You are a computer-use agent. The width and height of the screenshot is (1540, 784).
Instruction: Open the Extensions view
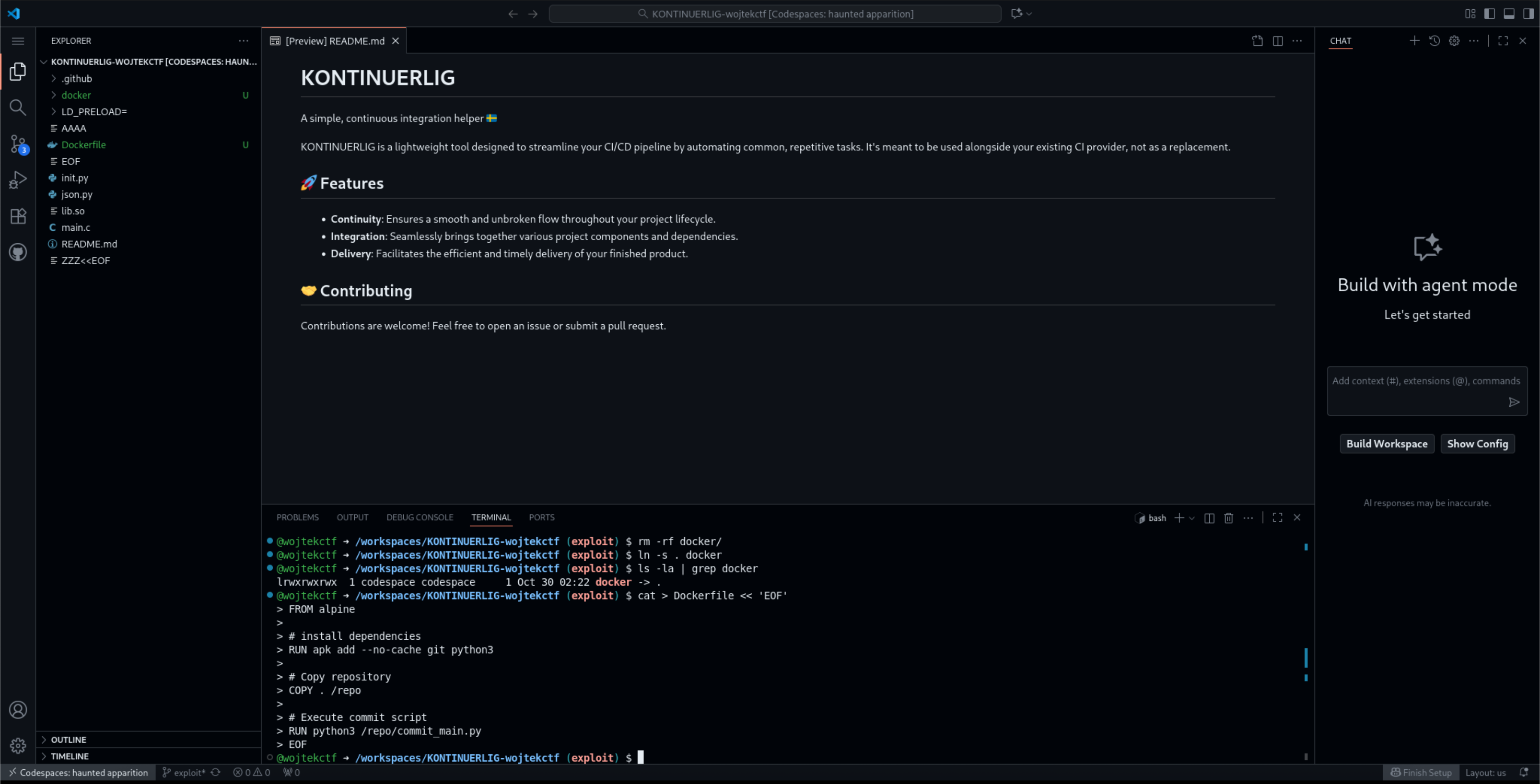pyautogui.click(x=18, y=216)
